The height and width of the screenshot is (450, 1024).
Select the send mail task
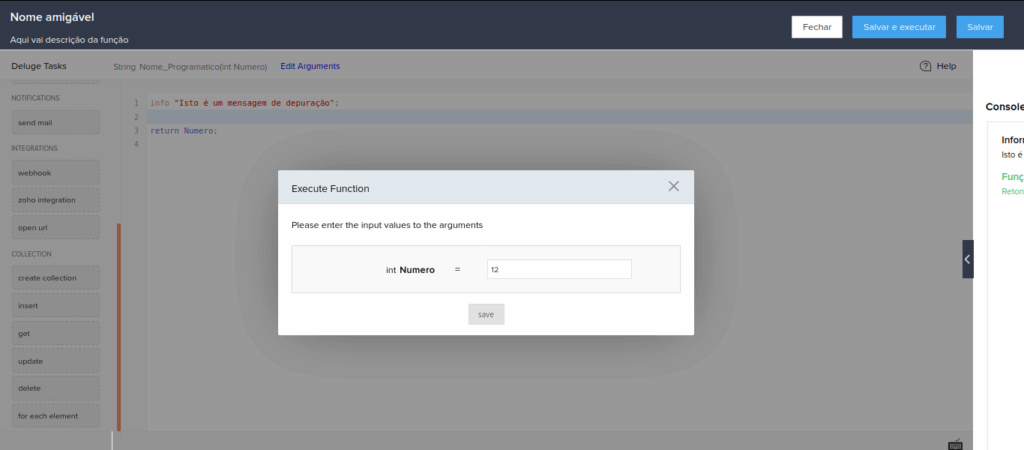pos(56,123)
